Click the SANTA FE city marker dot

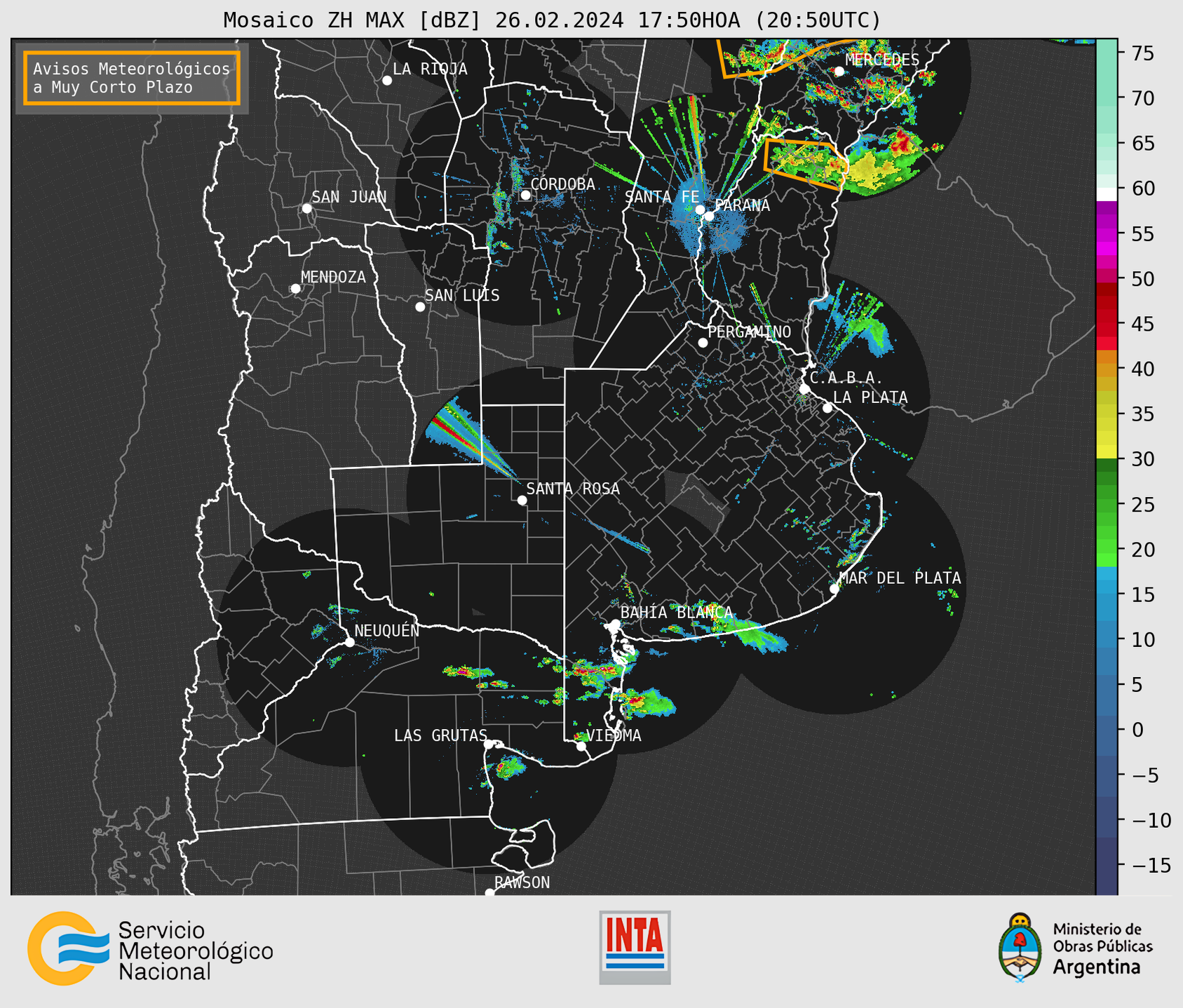700,210
